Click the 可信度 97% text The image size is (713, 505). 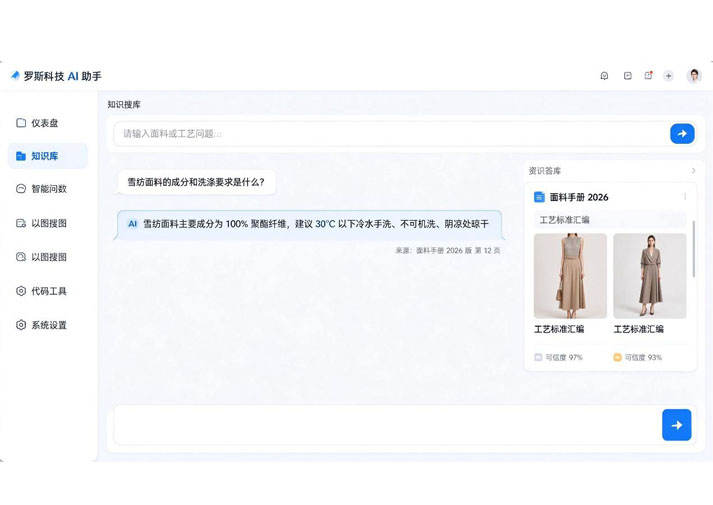pyautogui.click(x=564, y=357)
